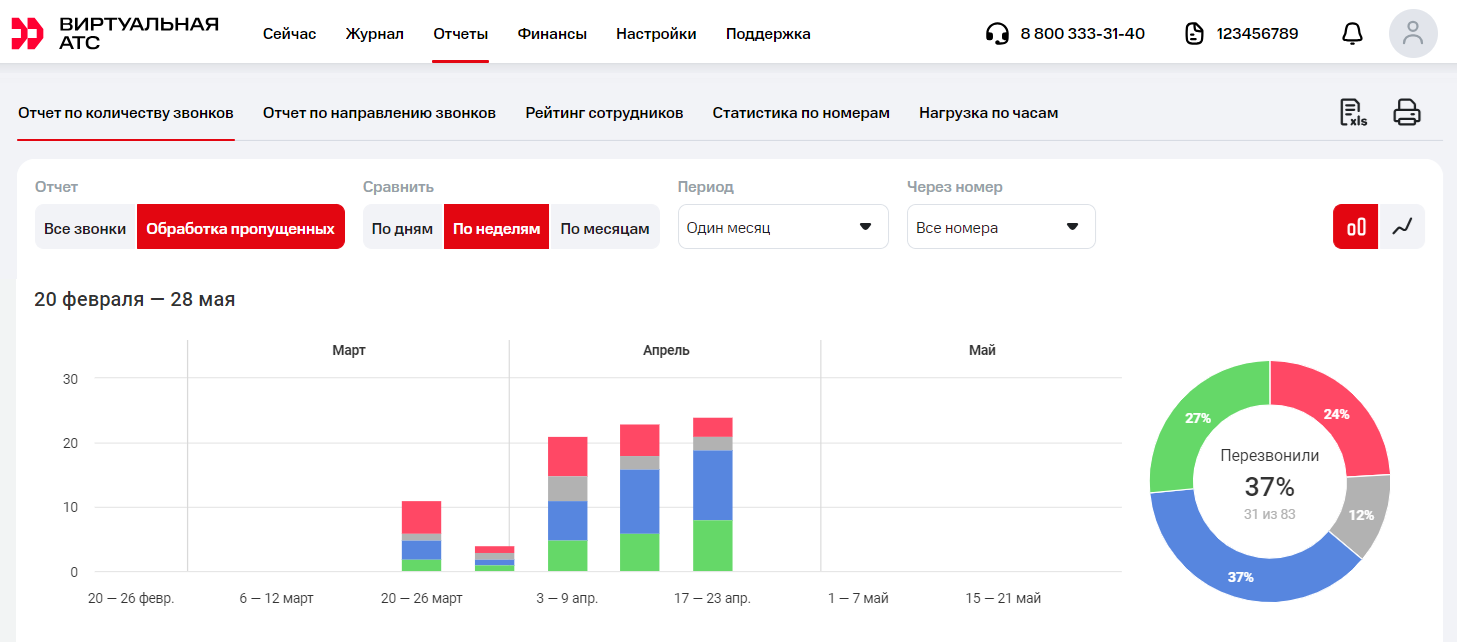
Task: Open the Все номера dropdown
Action: 1000,227
